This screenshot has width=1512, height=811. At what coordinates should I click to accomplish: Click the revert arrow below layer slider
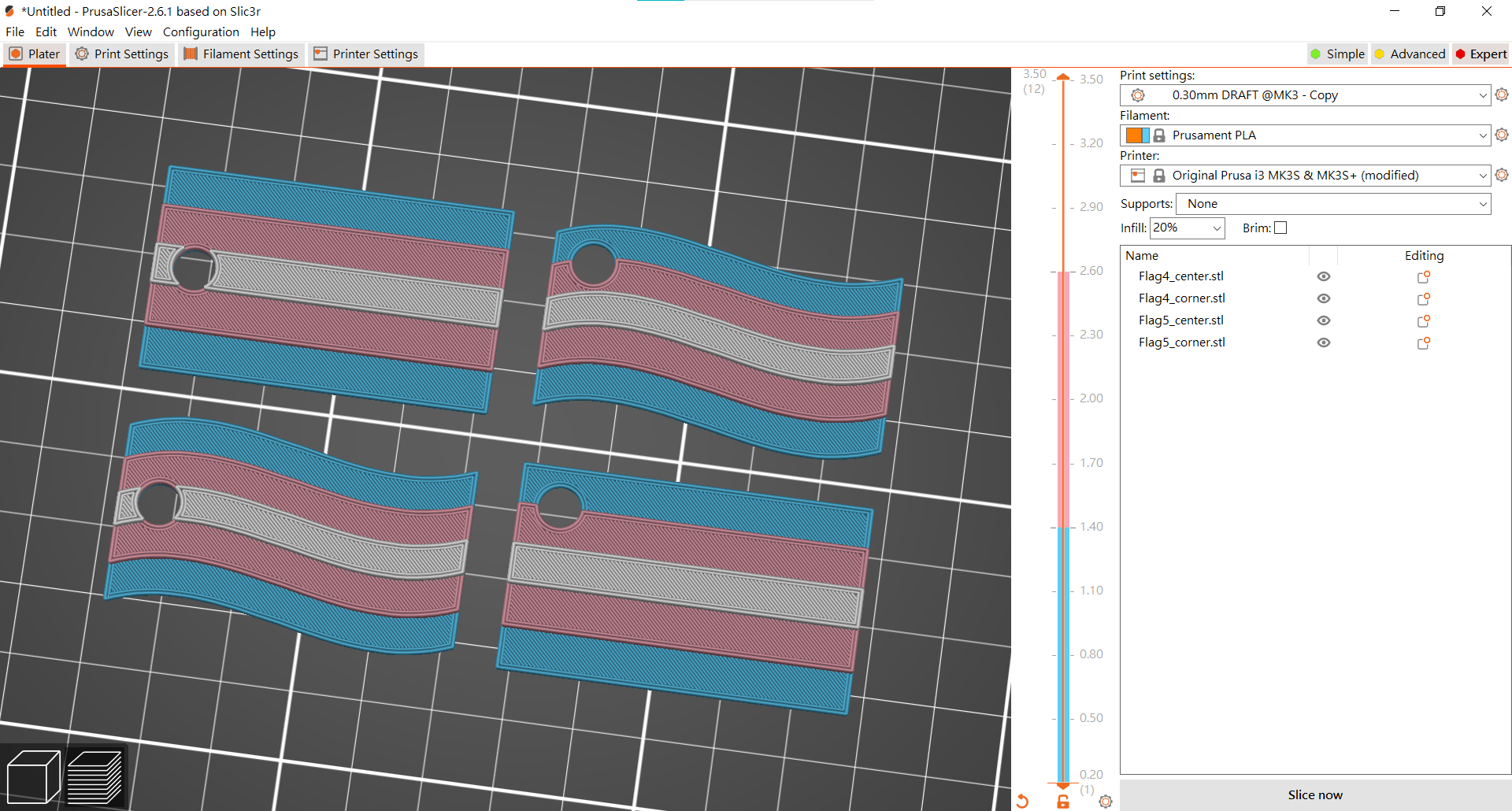tap(1022, 800)
